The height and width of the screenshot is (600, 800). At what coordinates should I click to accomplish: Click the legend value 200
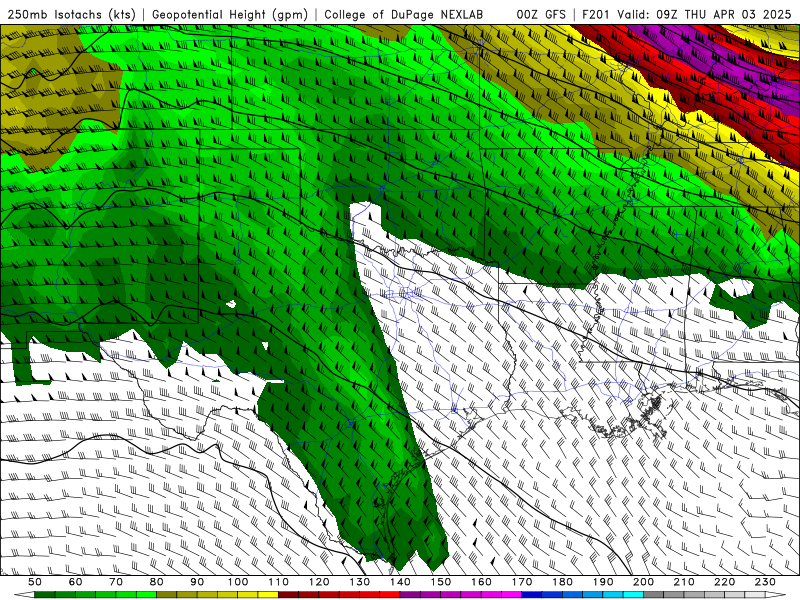point(643,582)
